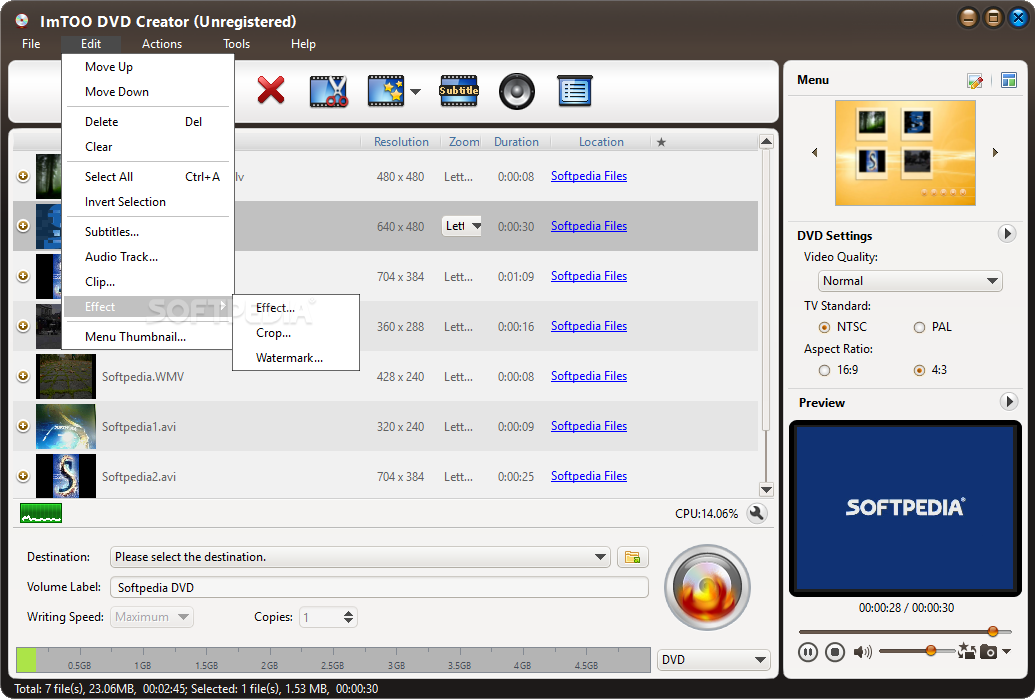The image size is (1035, 699).
Task: Click the Copies stepper arrows
Action: point(349,617)
